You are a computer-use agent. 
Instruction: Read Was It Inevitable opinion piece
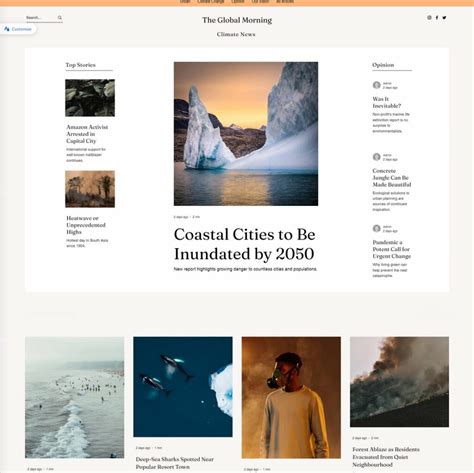[387, 102]
